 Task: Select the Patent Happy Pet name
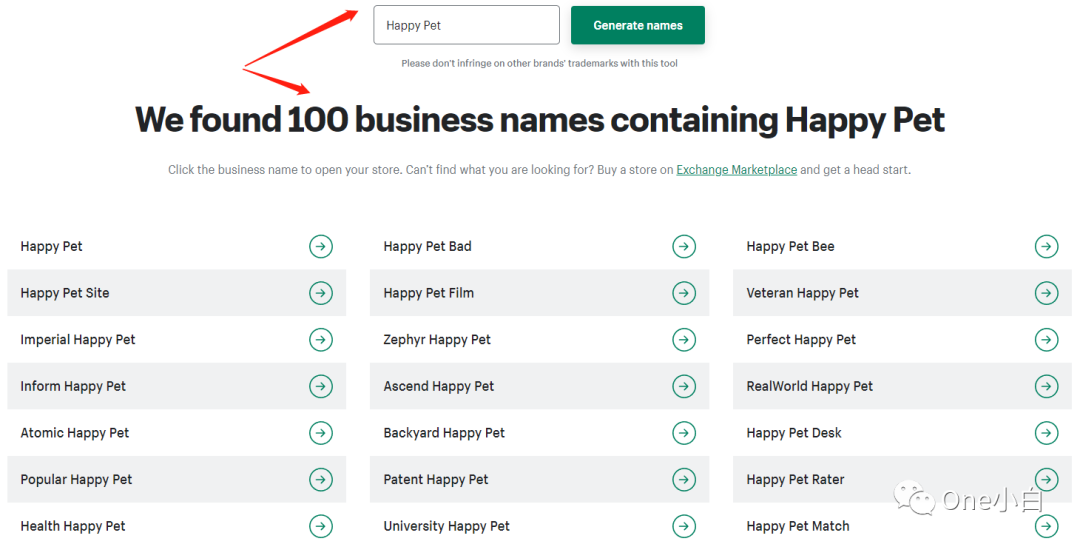(435, 480)
